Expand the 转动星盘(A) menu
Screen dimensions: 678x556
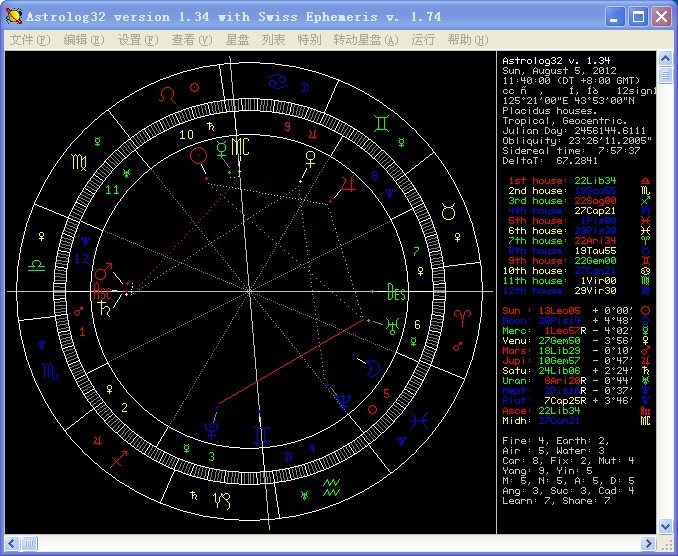pos(365,40)
